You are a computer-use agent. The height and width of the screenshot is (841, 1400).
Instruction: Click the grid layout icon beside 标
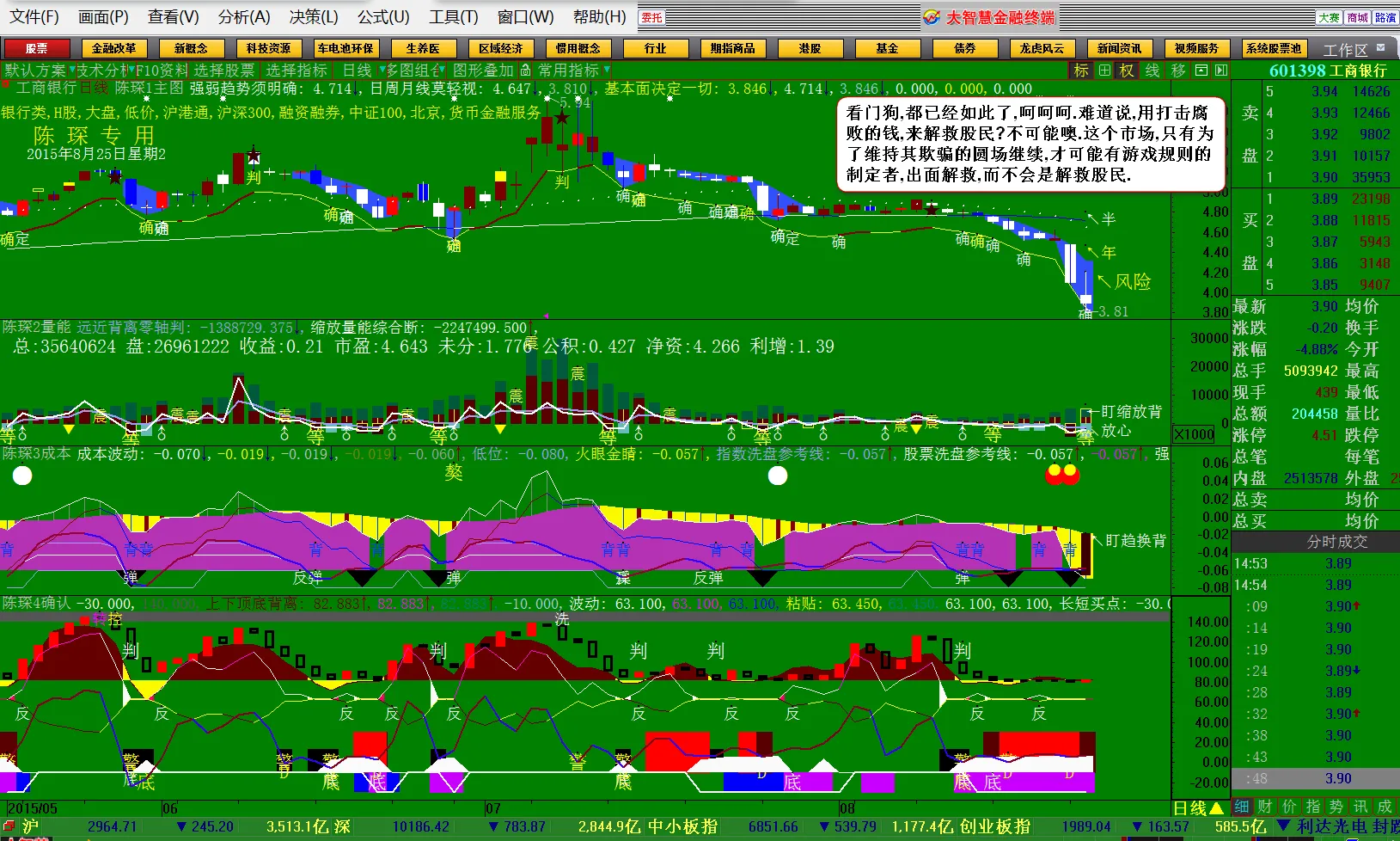click(x=1104, y=71)
